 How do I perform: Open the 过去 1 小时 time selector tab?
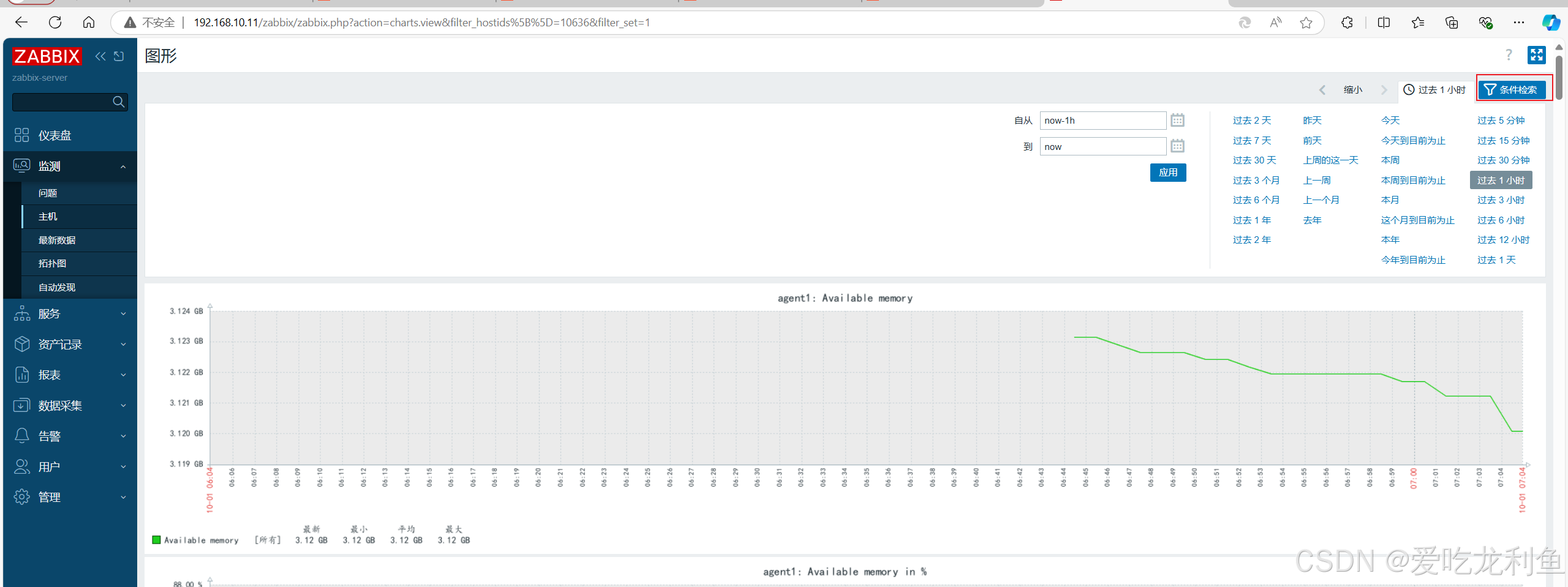click(x=1434, y=90)
